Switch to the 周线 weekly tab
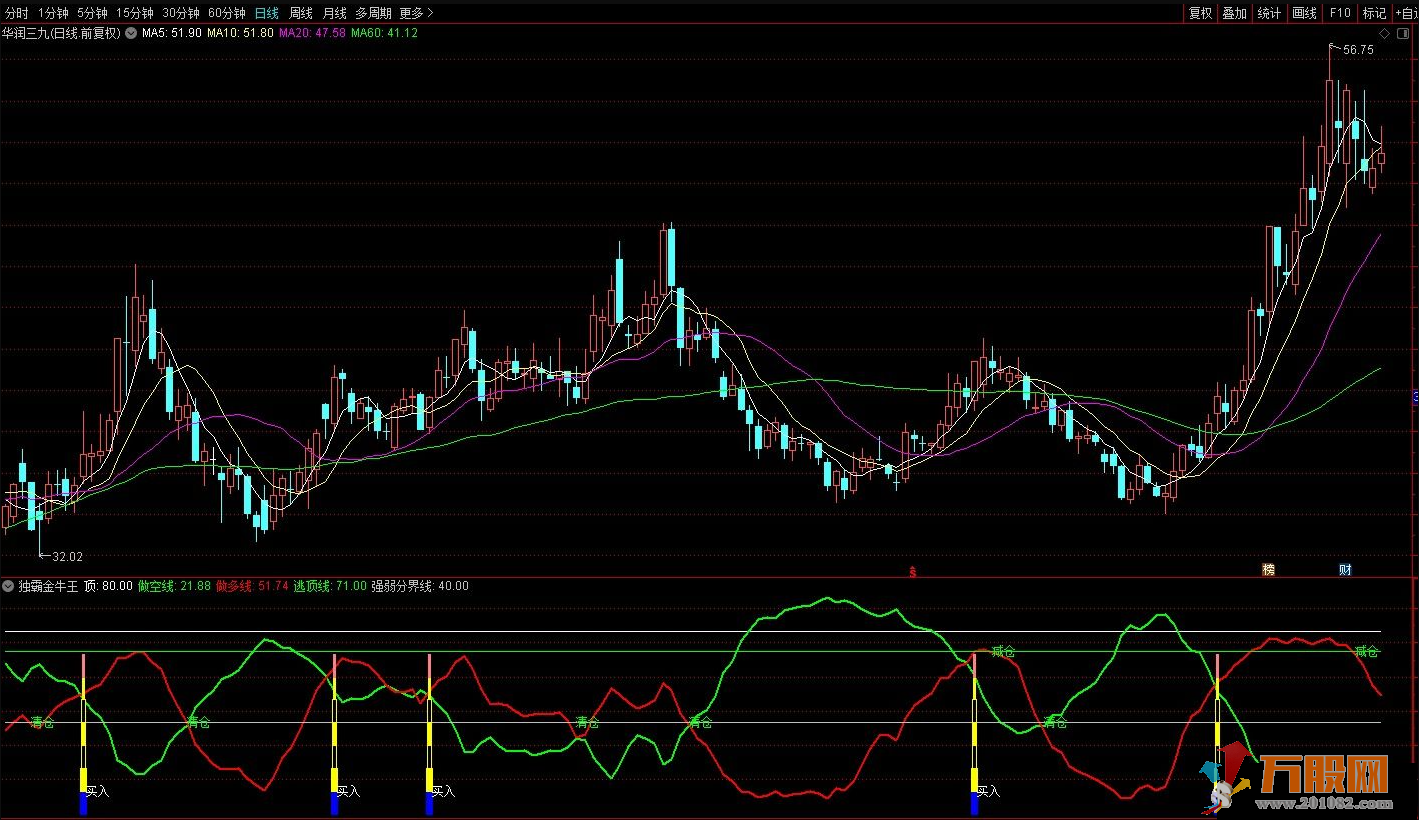1419x820 pixels. pyautogui.click(x=301, y=13)
